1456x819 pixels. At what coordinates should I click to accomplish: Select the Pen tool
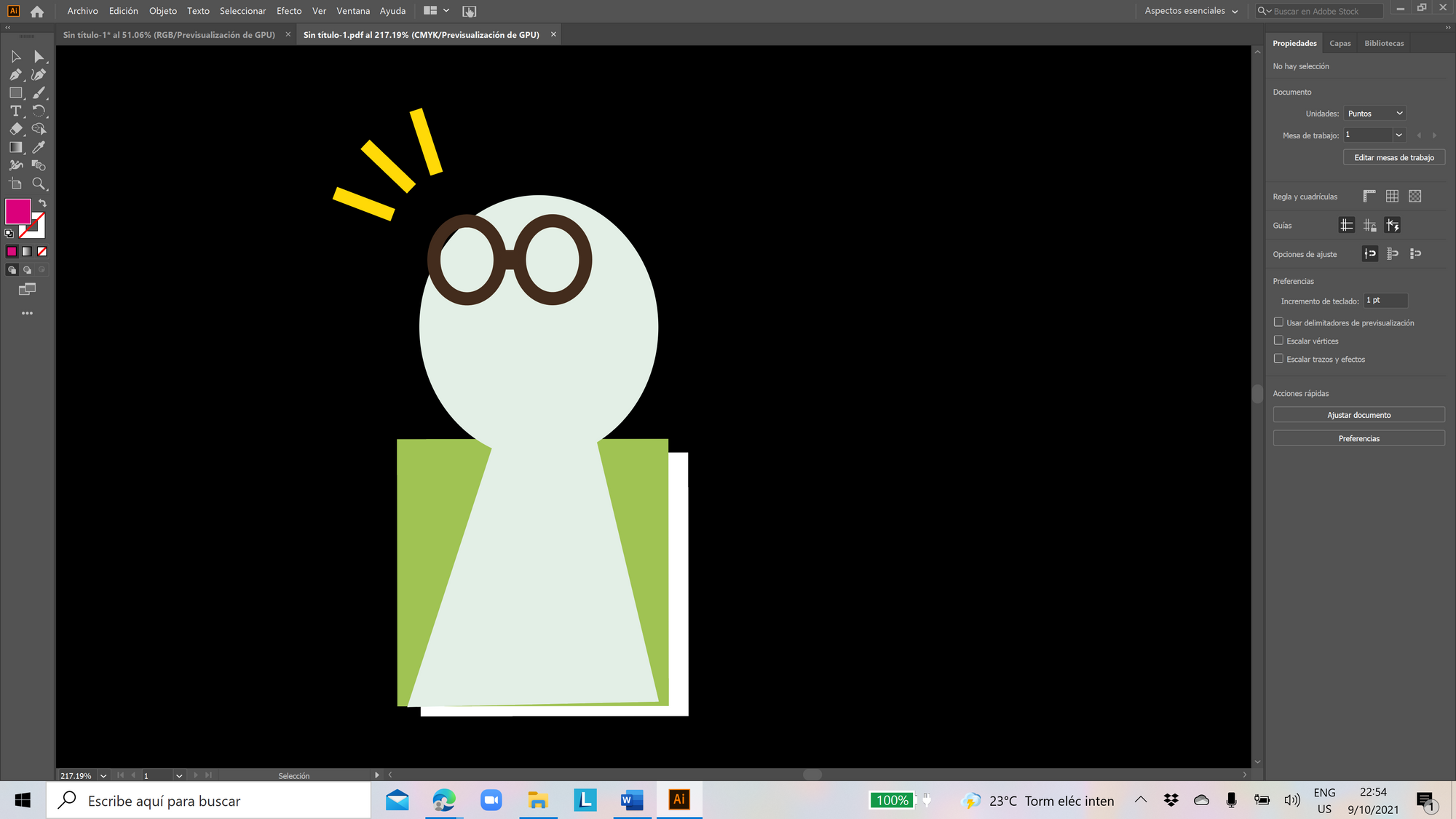(15, 74)
